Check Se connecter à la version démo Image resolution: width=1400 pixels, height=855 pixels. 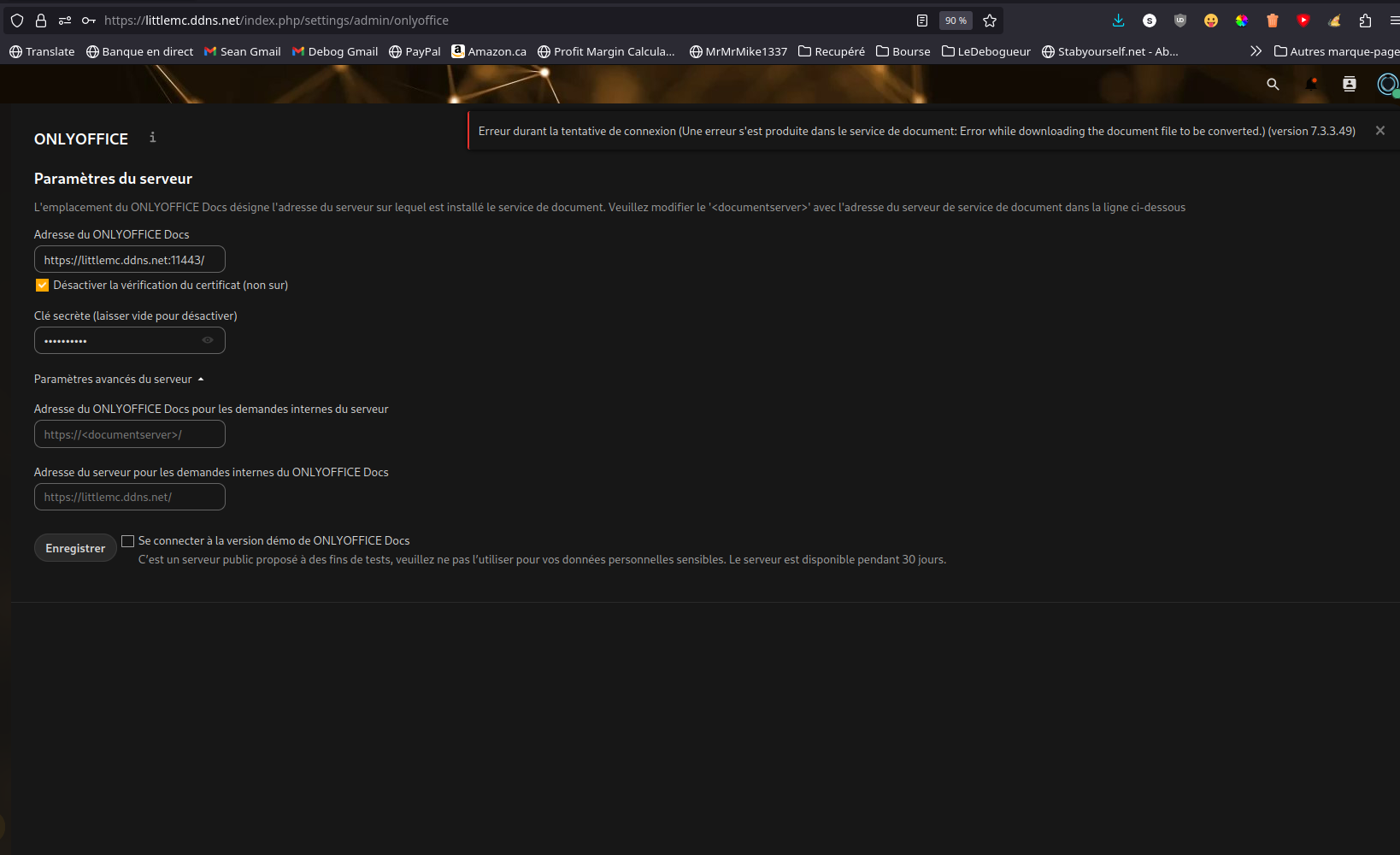[128, 541]
